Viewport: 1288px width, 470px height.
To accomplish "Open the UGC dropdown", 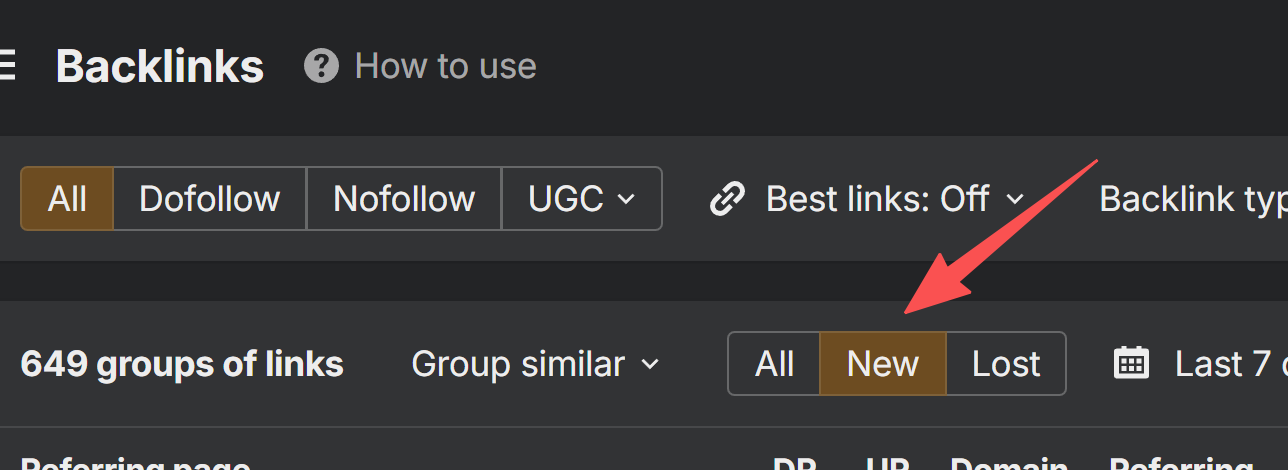I will pyautogui.click(x=581, y=199).
